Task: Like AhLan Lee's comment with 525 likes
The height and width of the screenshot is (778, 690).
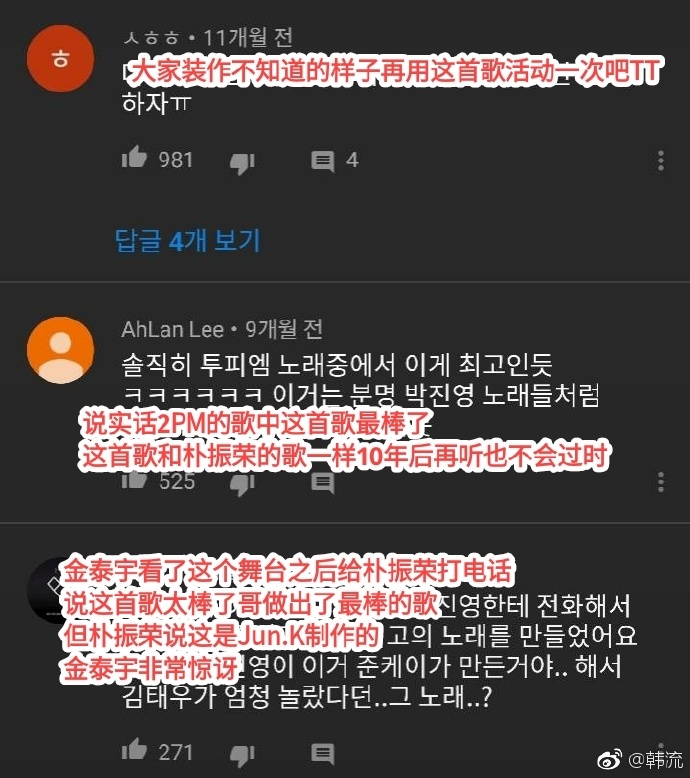Action: coord(134,479)
